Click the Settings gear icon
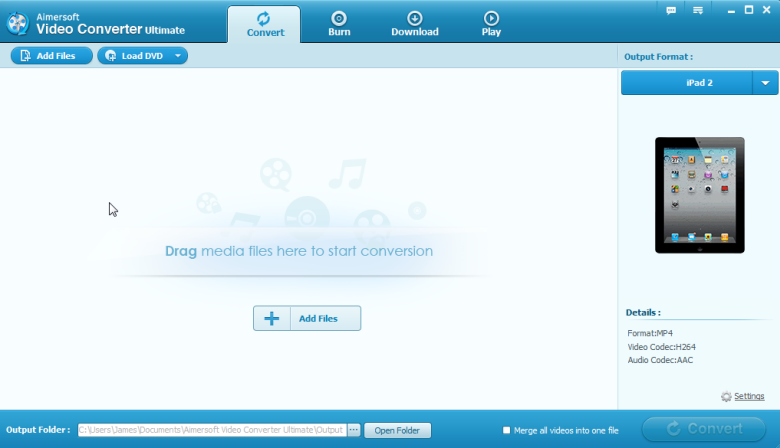The height and width of the screenshot is (448, 780). click(726, 396)
